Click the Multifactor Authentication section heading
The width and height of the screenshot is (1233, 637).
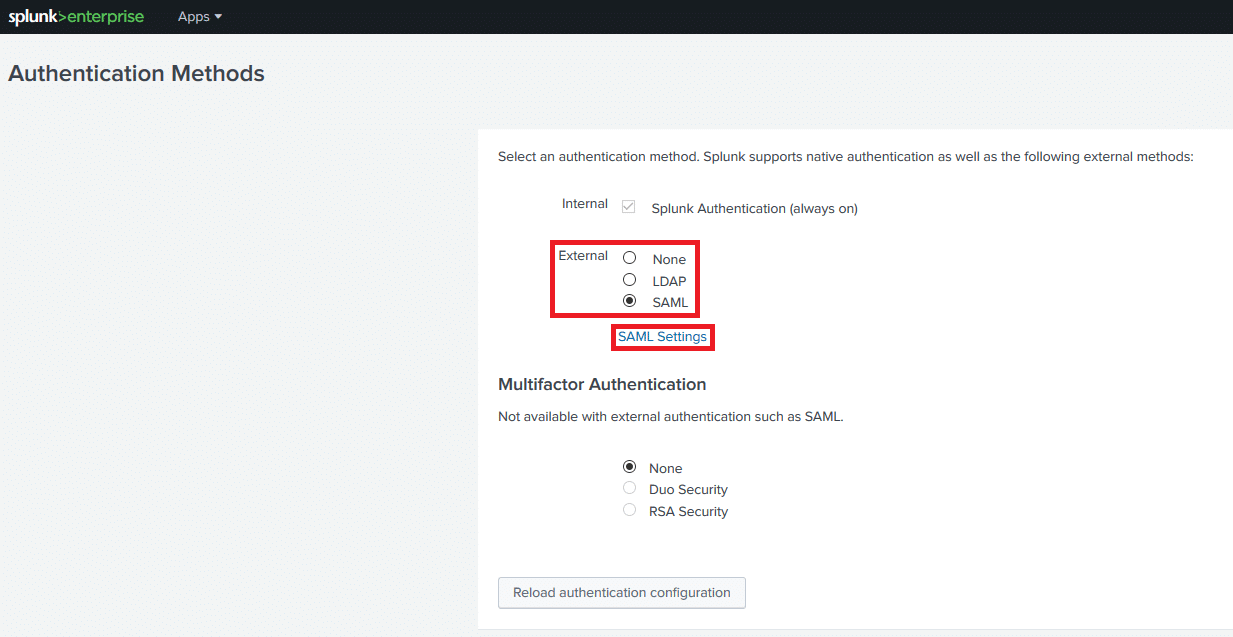pyautogui.click(x=602, y=384)
